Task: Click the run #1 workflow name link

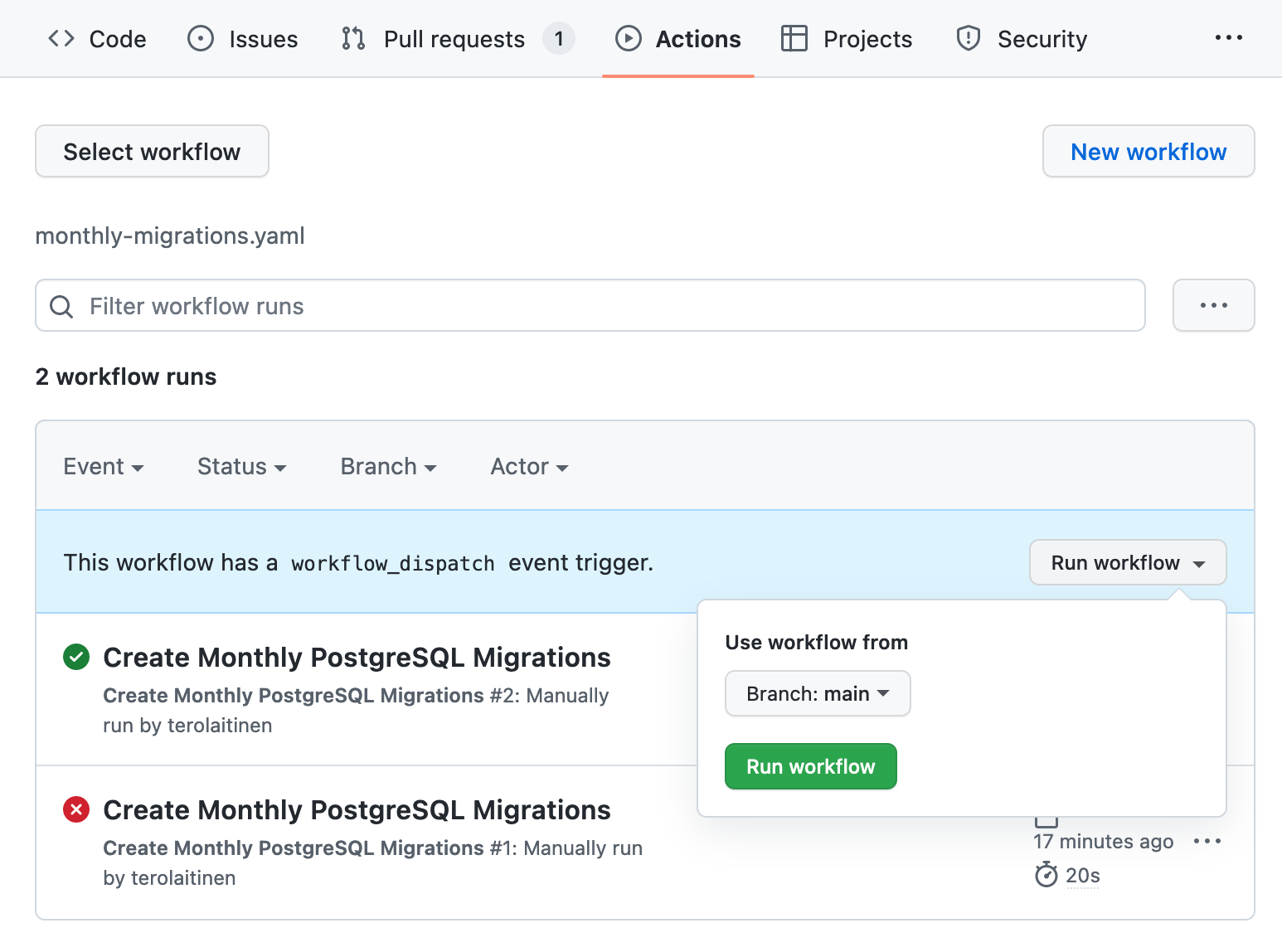Action: coord(294,848)
